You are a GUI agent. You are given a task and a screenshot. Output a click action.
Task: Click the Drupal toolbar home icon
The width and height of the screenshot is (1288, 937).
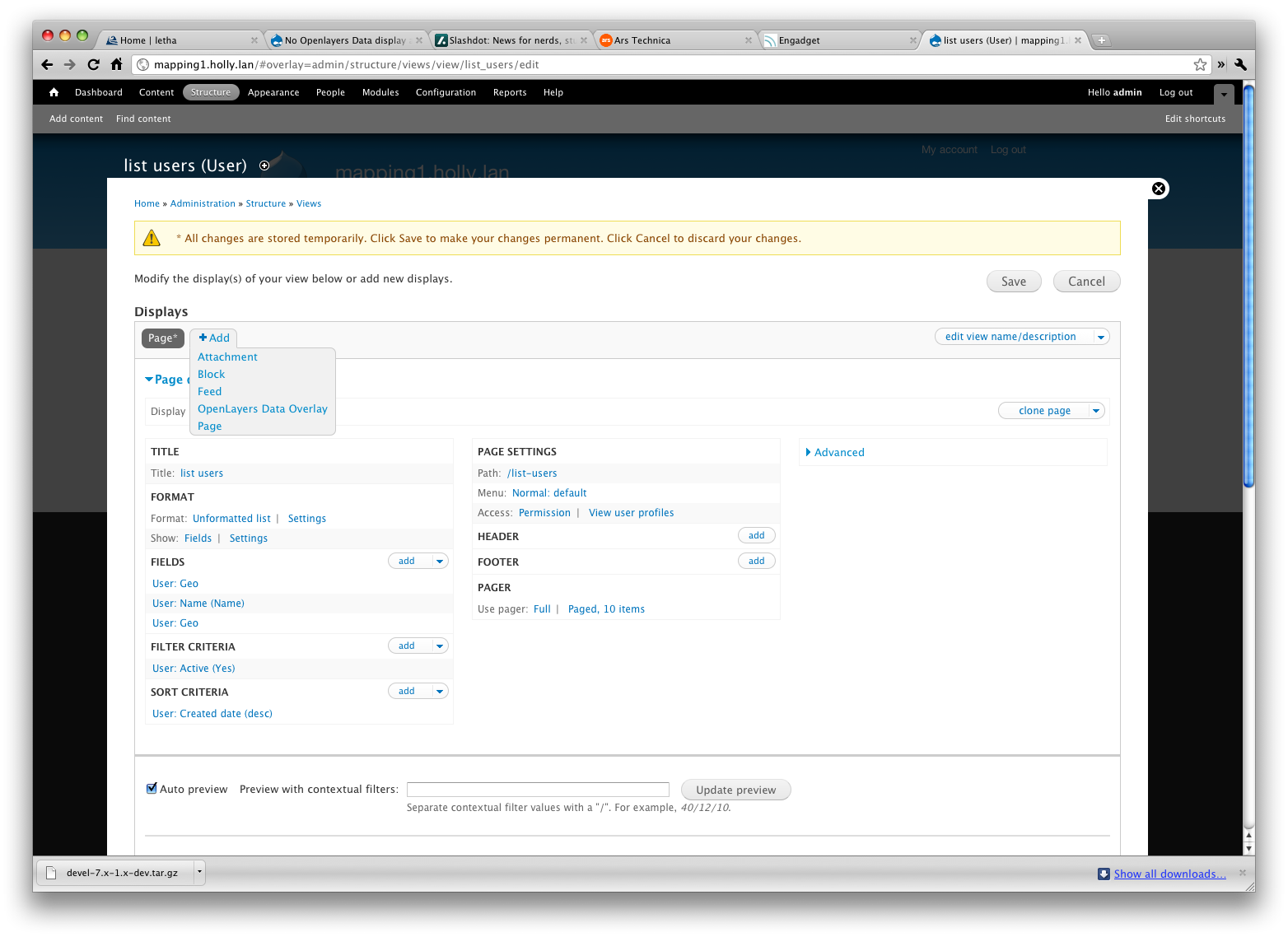tap(54, 93)
